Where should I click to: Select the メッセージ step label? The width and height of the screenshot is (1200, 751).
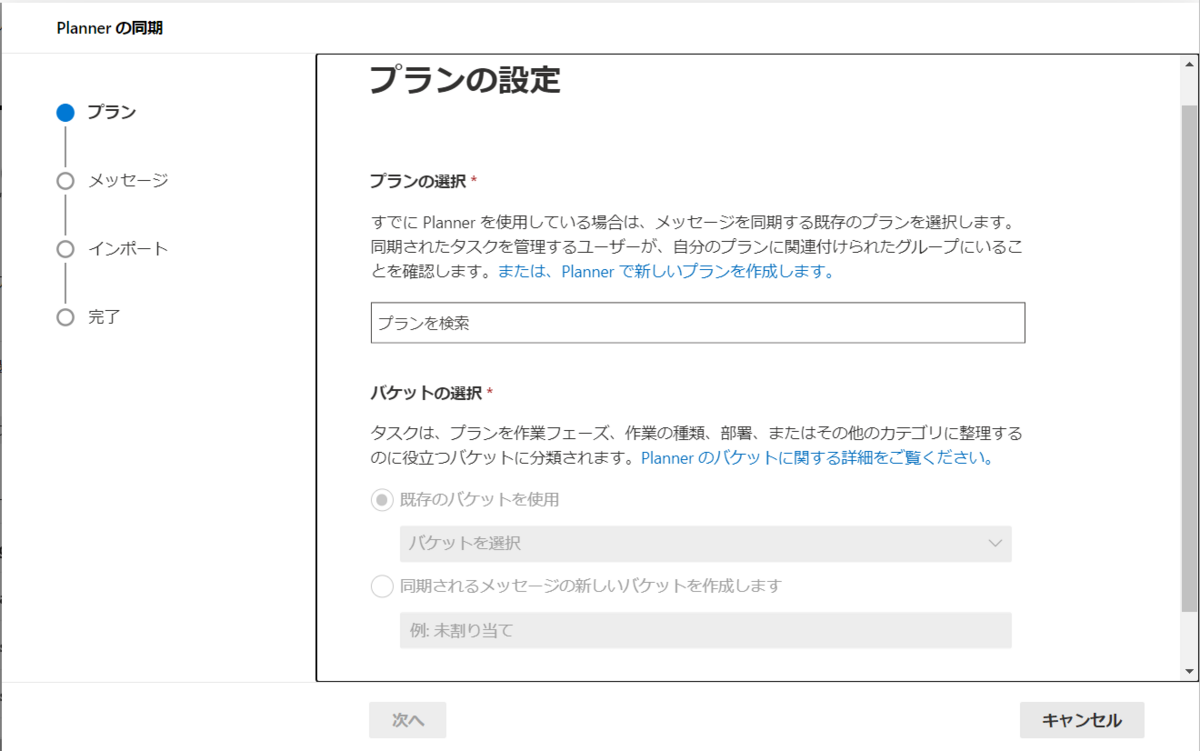128,180
